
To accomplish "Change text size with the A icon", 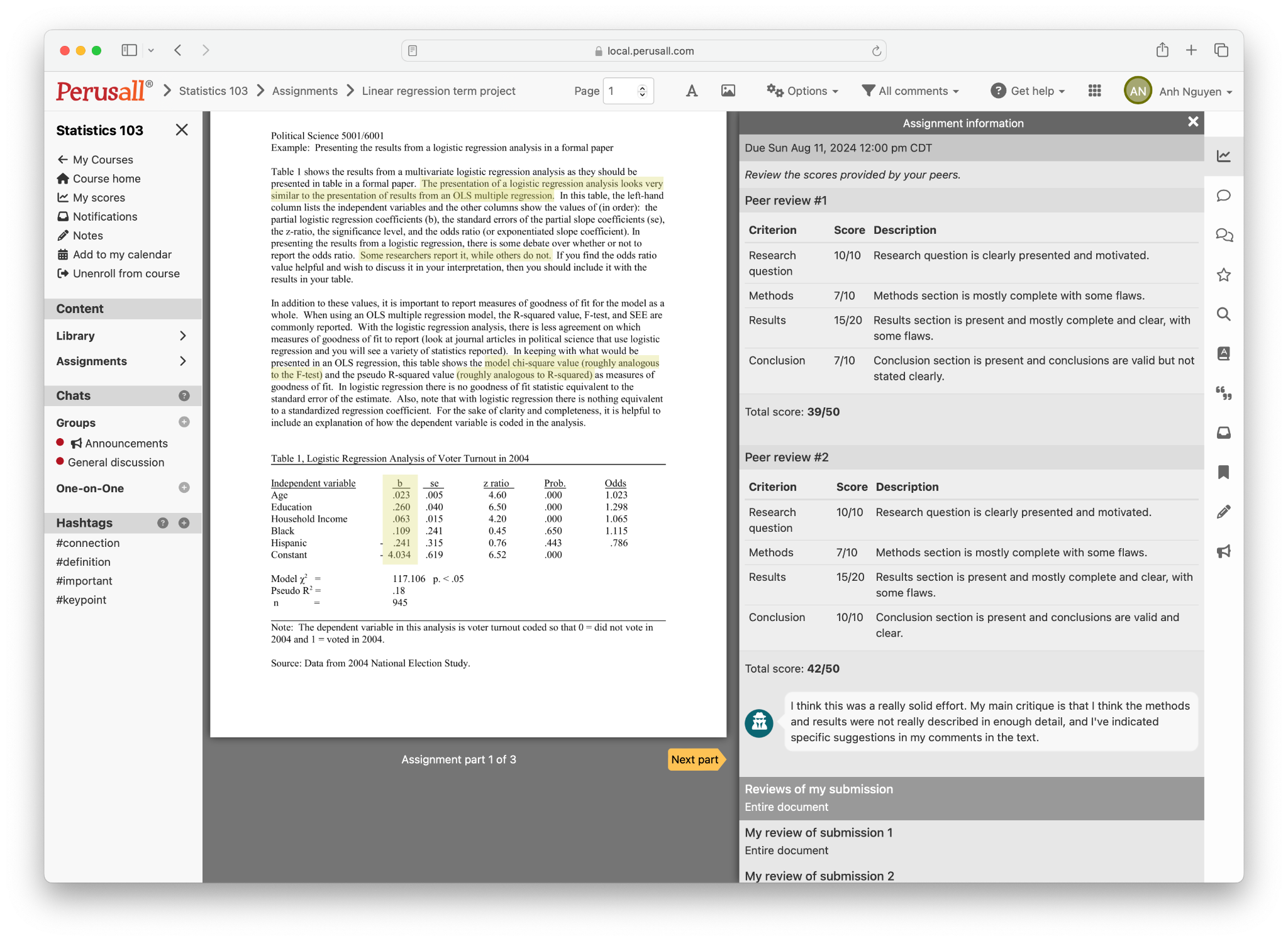I will pos(691,91).
